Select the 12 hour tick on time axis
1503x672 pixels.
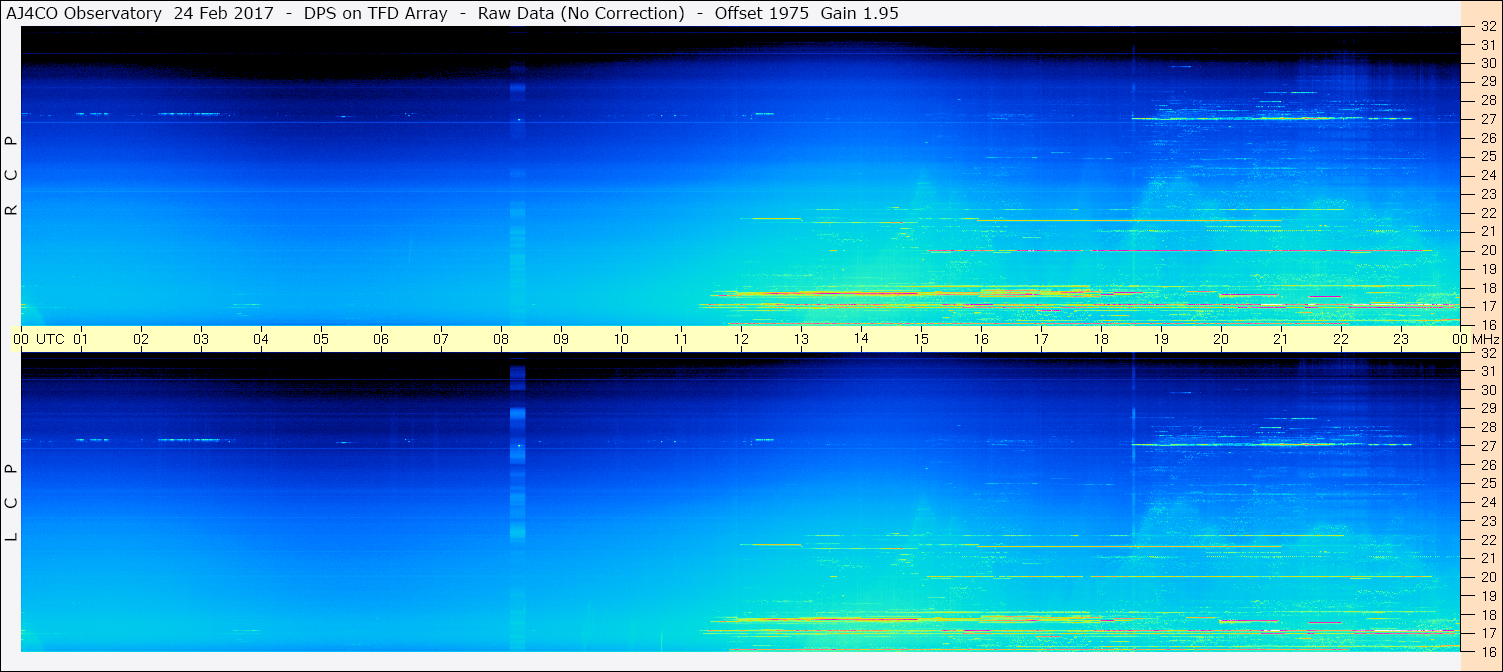(x=741, y=339)
